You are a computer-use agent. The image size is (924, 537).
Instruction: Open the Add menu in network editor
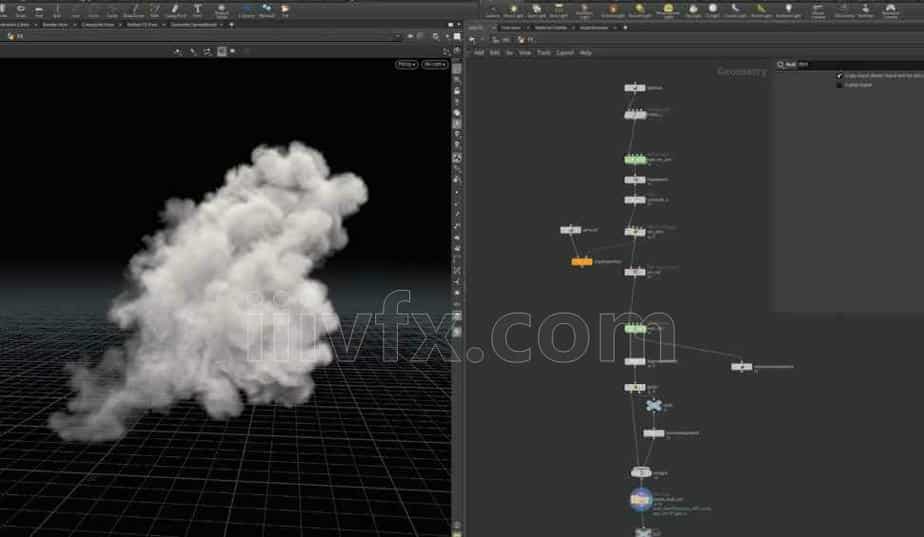pyautogui.click(x=479, y=52)
